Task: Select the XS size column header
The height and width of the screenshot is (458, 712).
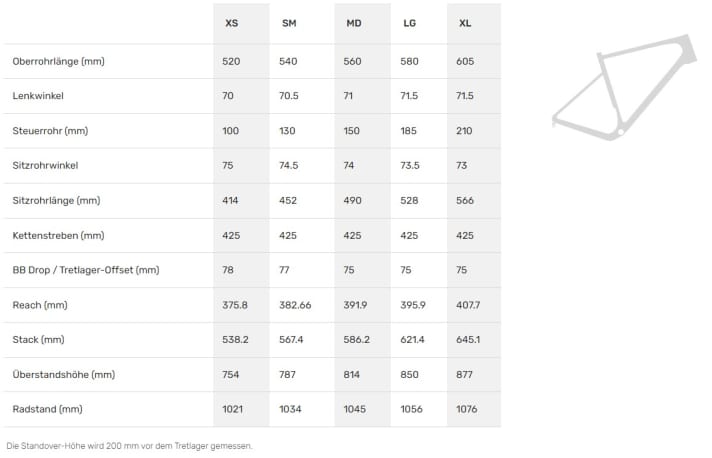Action: (232, 23)
